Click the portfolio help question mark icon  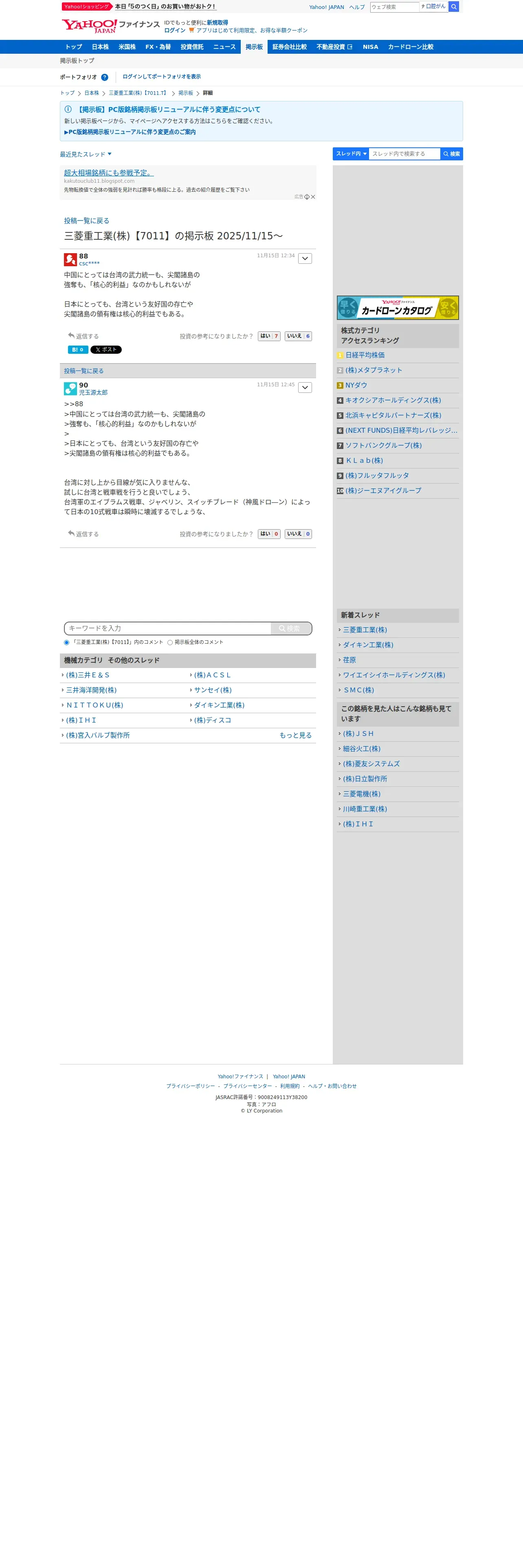(105, 77)
